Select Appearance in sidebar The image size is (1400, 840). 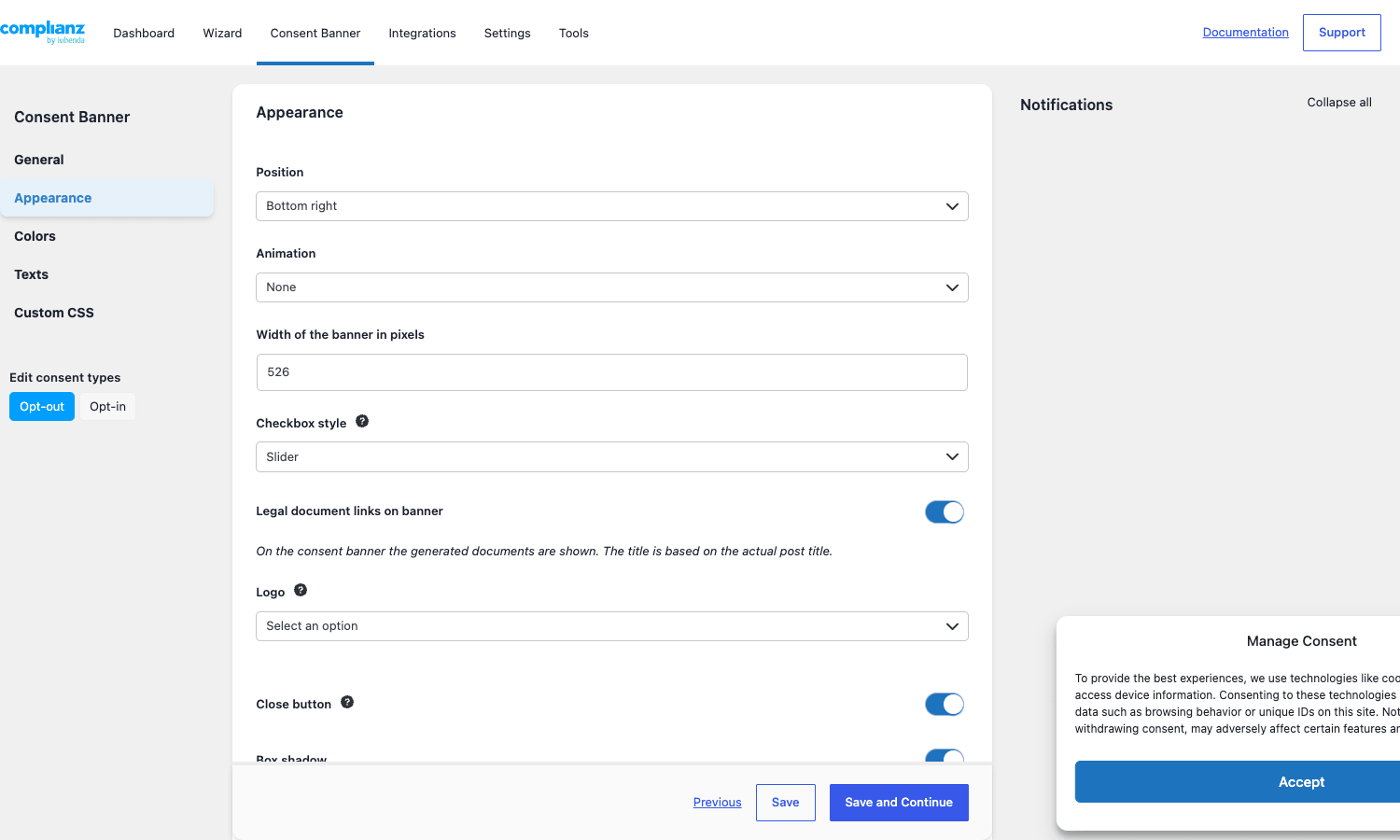(x=106, y=198)
